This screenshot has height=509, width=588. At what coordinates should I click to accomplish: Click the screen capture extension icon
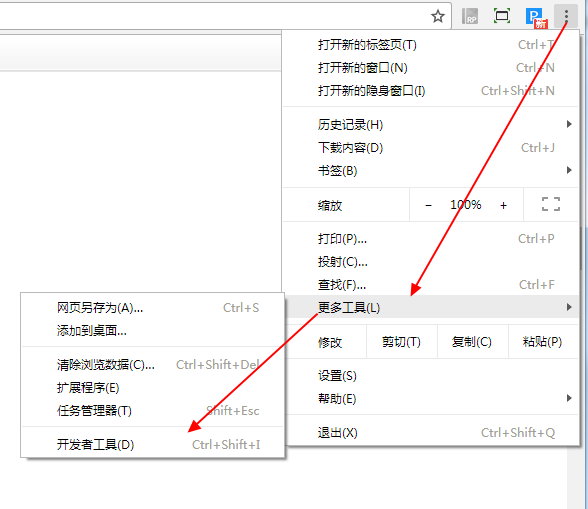(502, 16)
